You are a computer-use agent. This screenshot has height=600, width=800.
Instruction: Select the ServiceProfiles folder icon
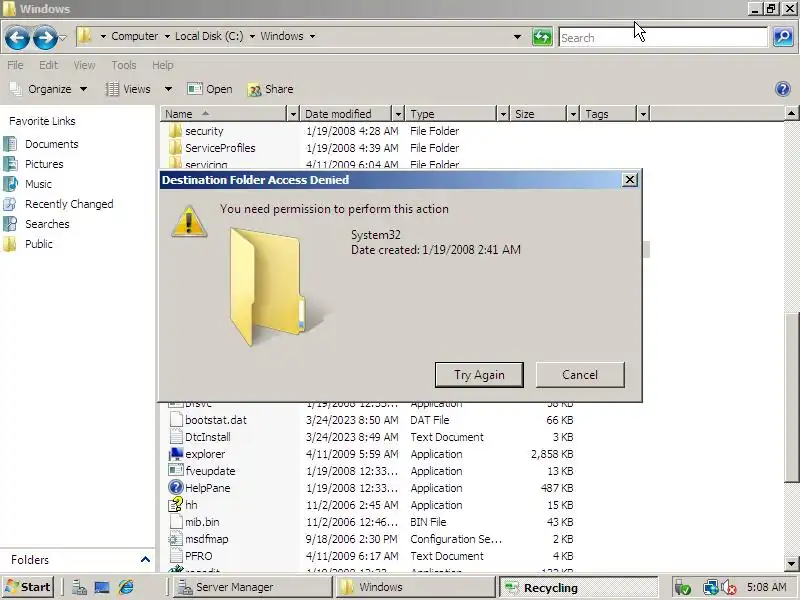pos(176,147)
